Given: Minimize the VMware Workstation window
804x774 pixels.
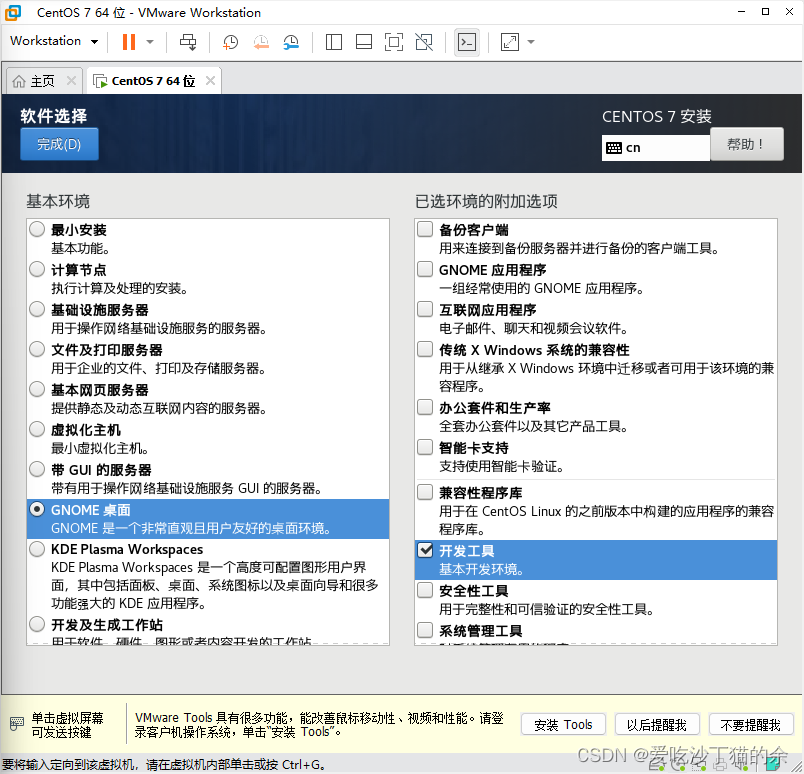Looking at the screenshot, I should [x=741, y=11].
